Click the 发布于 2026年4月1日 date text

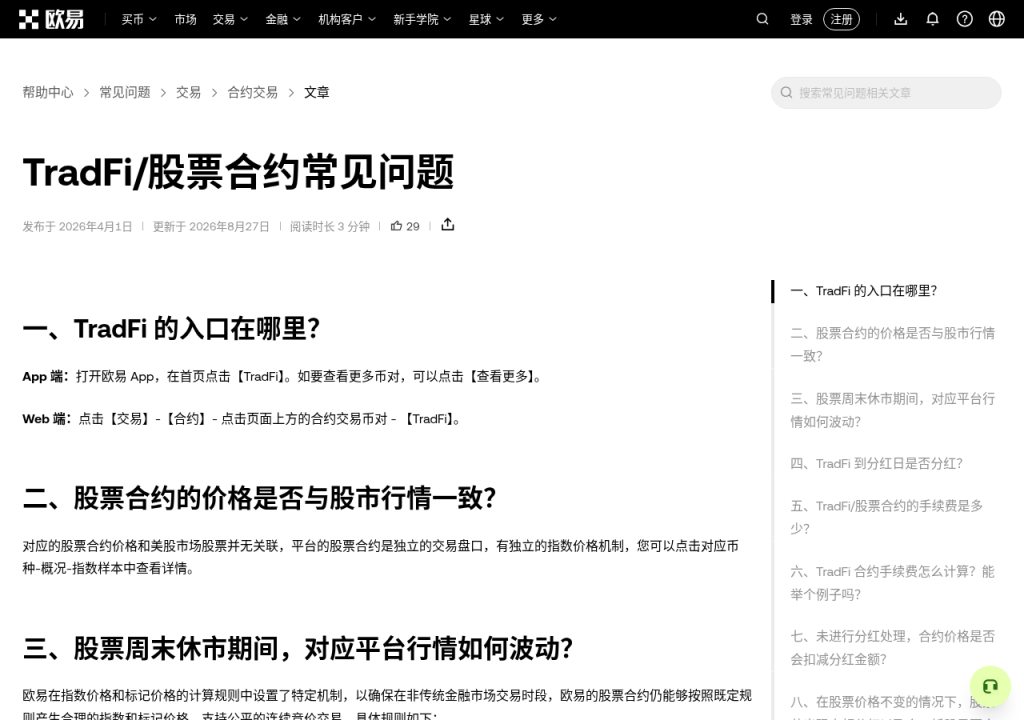(77, 227)
